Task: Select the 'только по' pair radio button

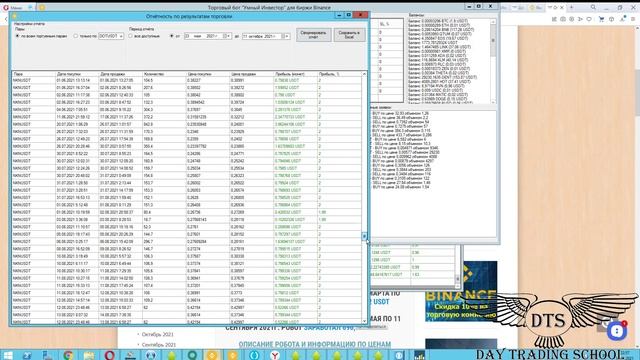Action: [x=76, y=36]
